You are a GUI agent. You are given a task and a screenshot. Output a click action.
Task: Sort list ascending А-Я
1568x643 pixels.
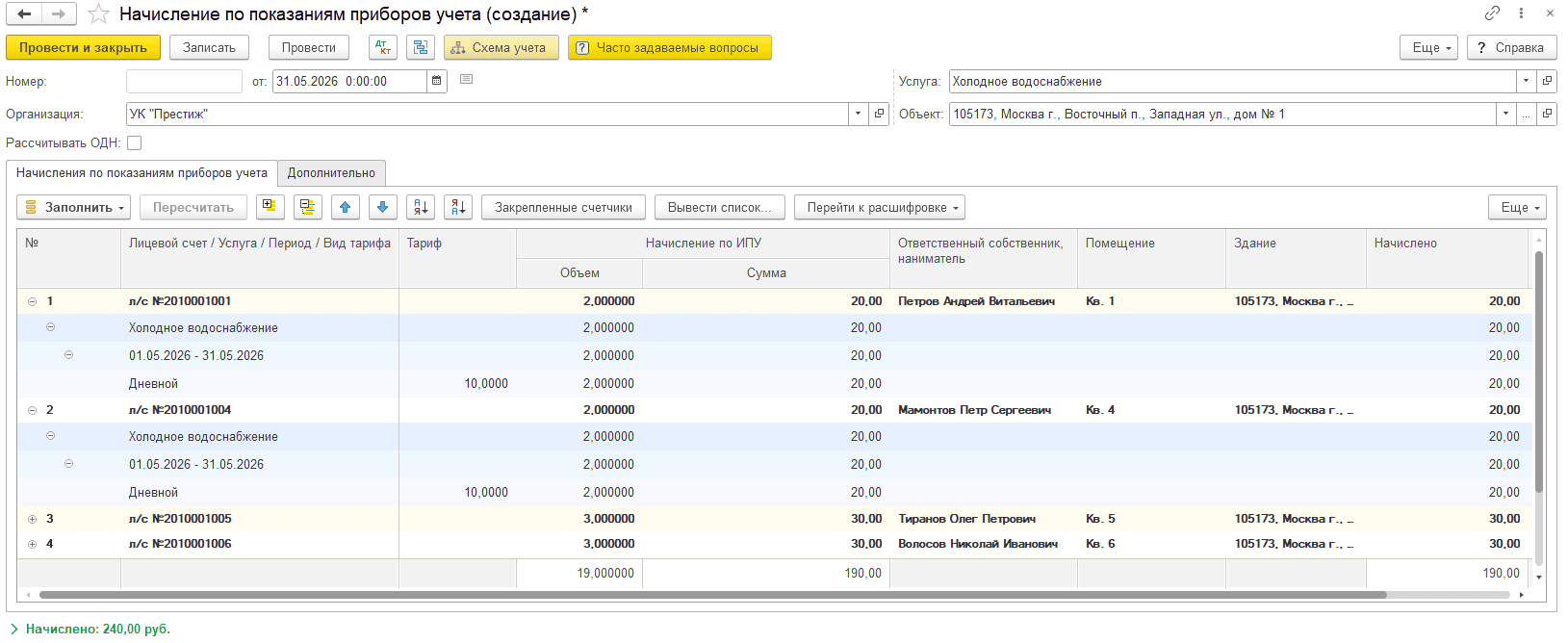421,207
